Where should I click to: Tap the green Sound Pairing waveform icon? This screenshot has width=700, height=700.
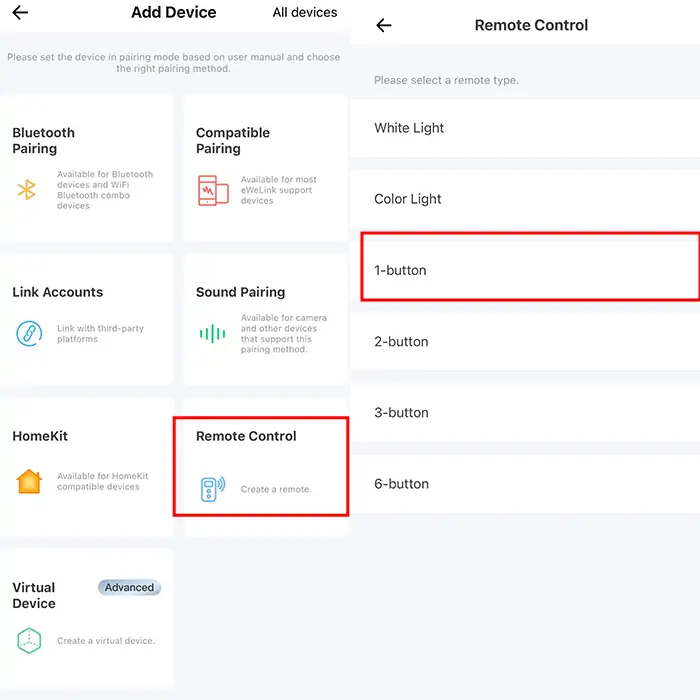(x=212, y=334)
